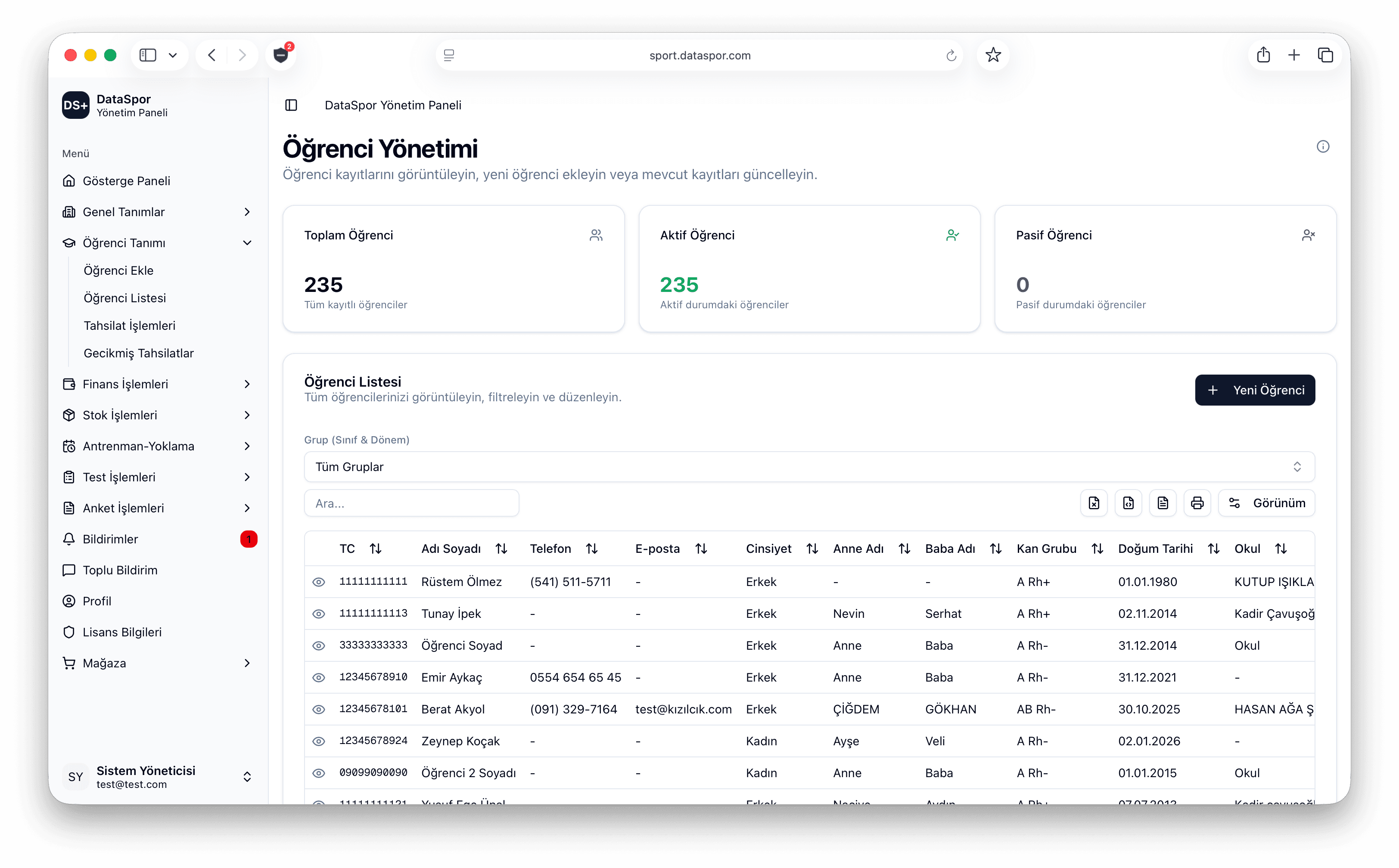Image resolution: width=1399 pixels, height=868 pixels.
Task: Sort the table by the TC column
Action: click(375, 549)
